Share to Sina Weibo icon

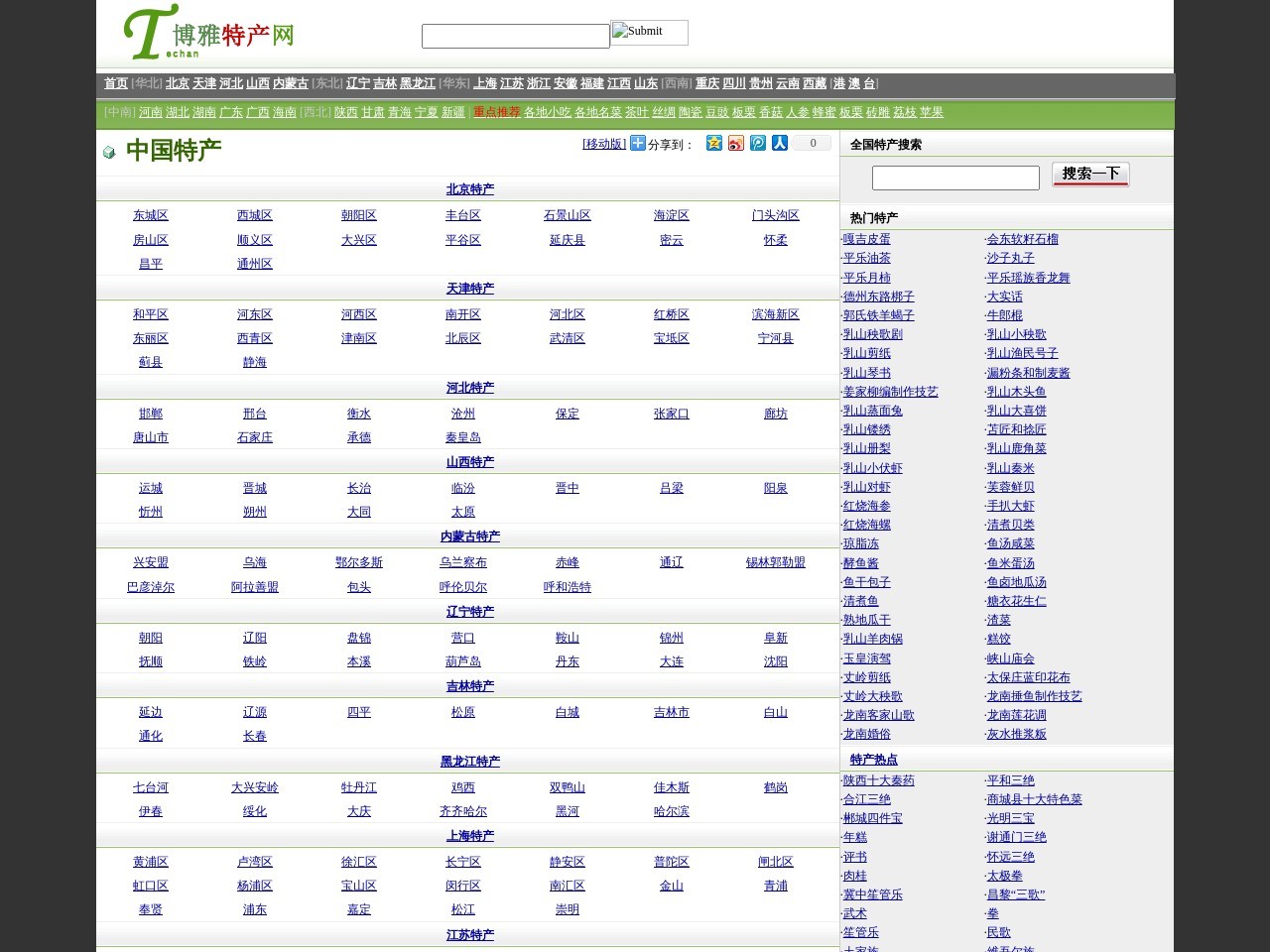coord(735,143)
